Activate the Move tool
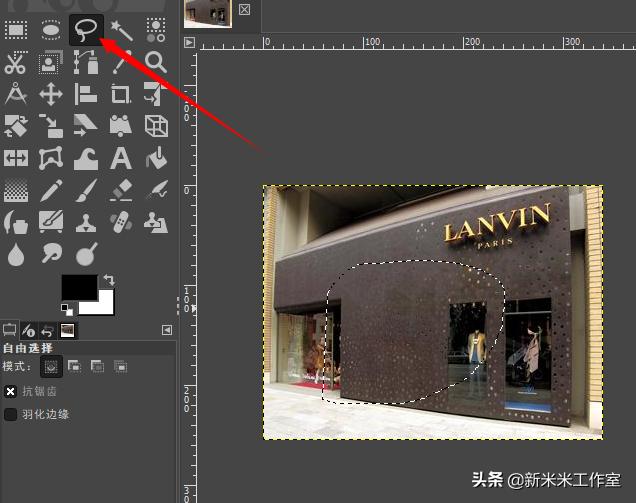 [x=51, y=94]
